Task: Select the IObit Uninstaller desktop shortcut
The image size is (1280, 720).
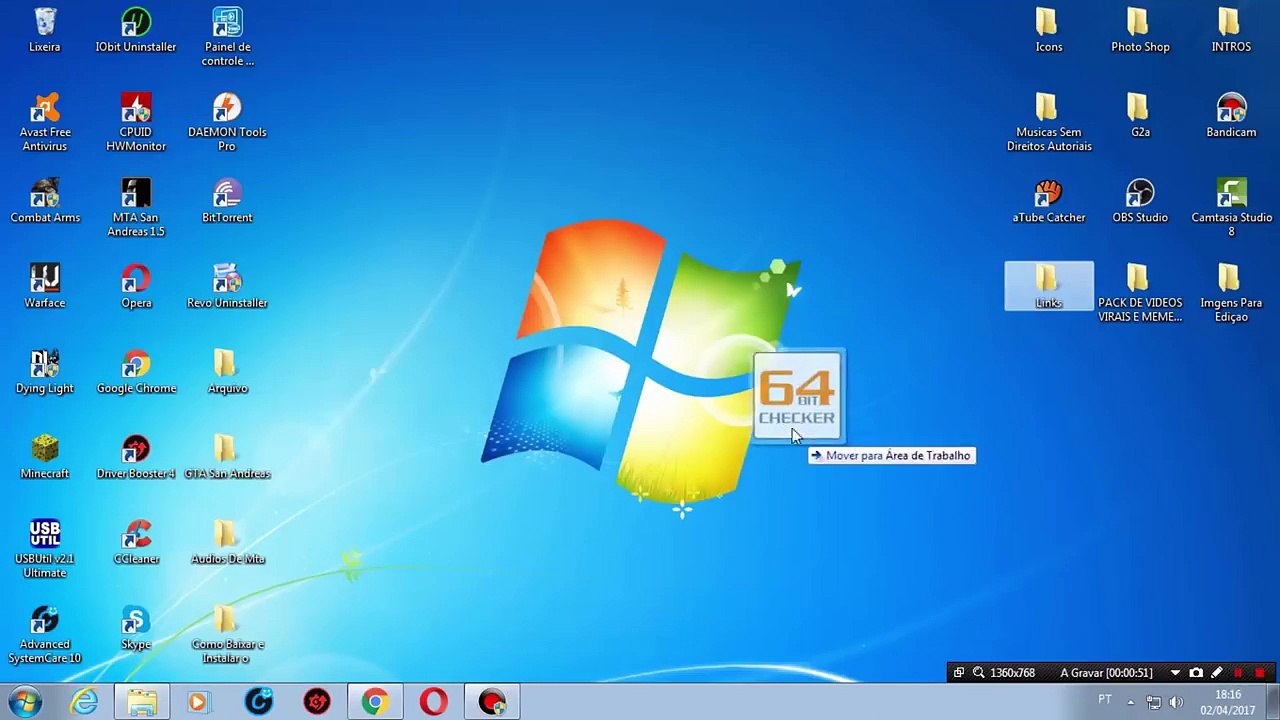Action: click(x=136, y=30)
